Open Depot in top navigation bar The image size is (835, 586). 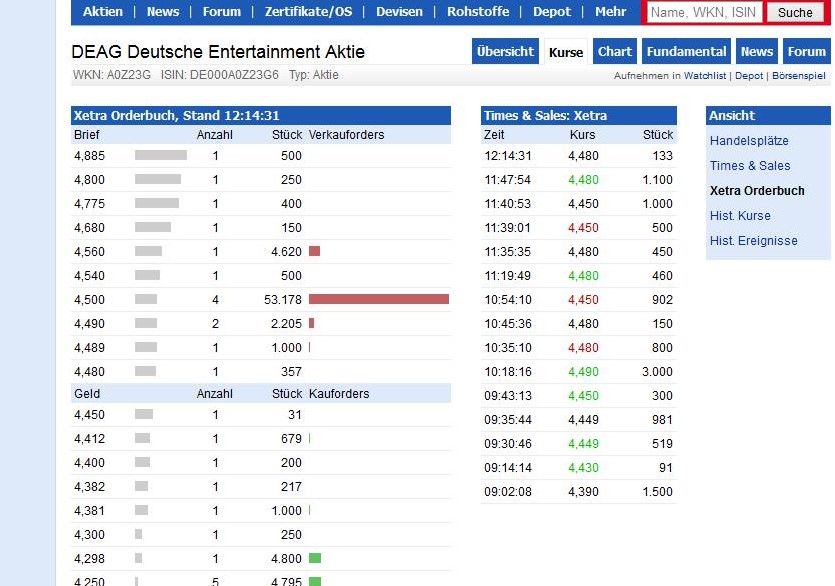(x=552, y=12)
